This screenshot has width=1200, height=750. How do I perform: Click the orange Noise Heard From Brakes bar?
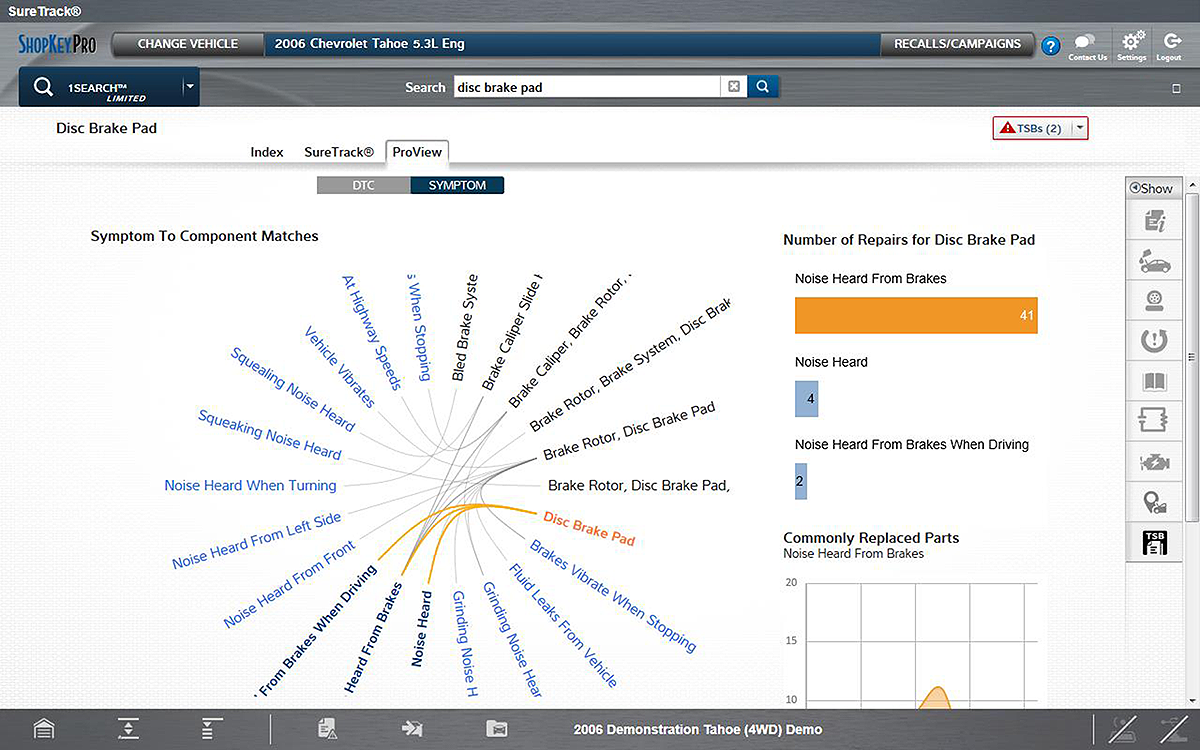[x=915, y=315]
